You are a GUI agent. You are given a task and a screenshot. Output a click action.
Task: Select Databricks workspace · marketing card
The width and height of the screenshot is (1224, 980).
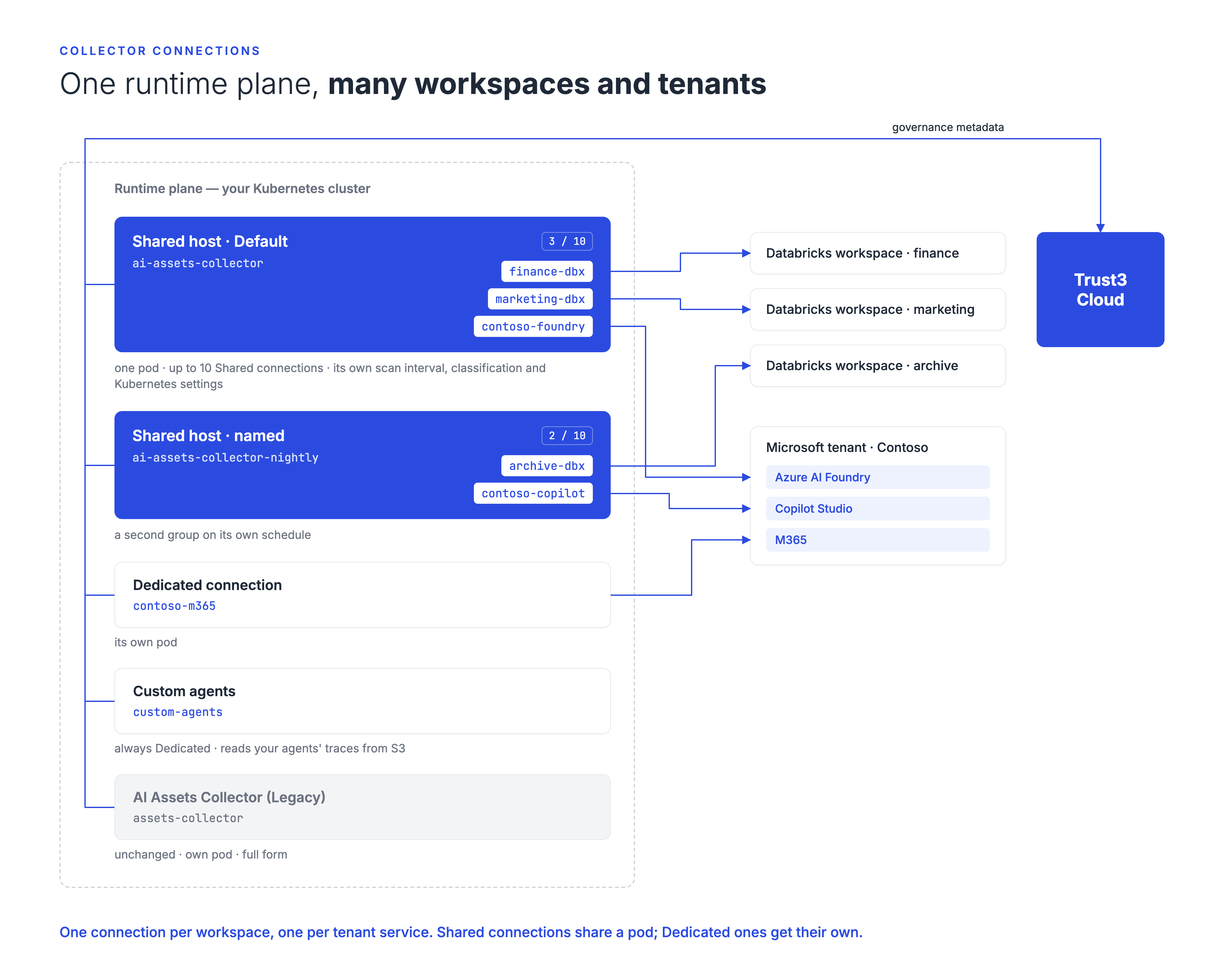878,309
